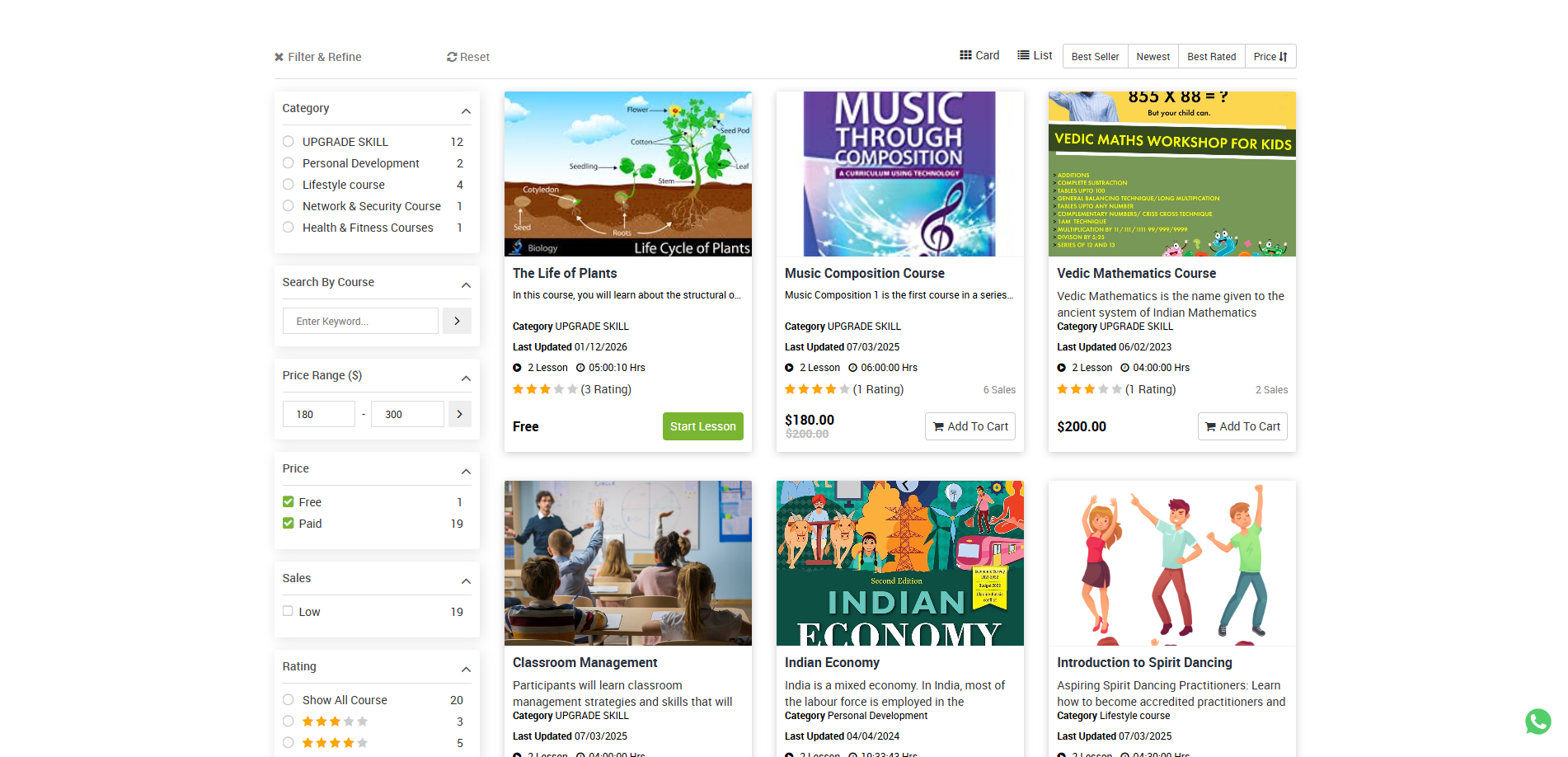Switch to Card view layout
1568x757 pixels.
[979, 55]
